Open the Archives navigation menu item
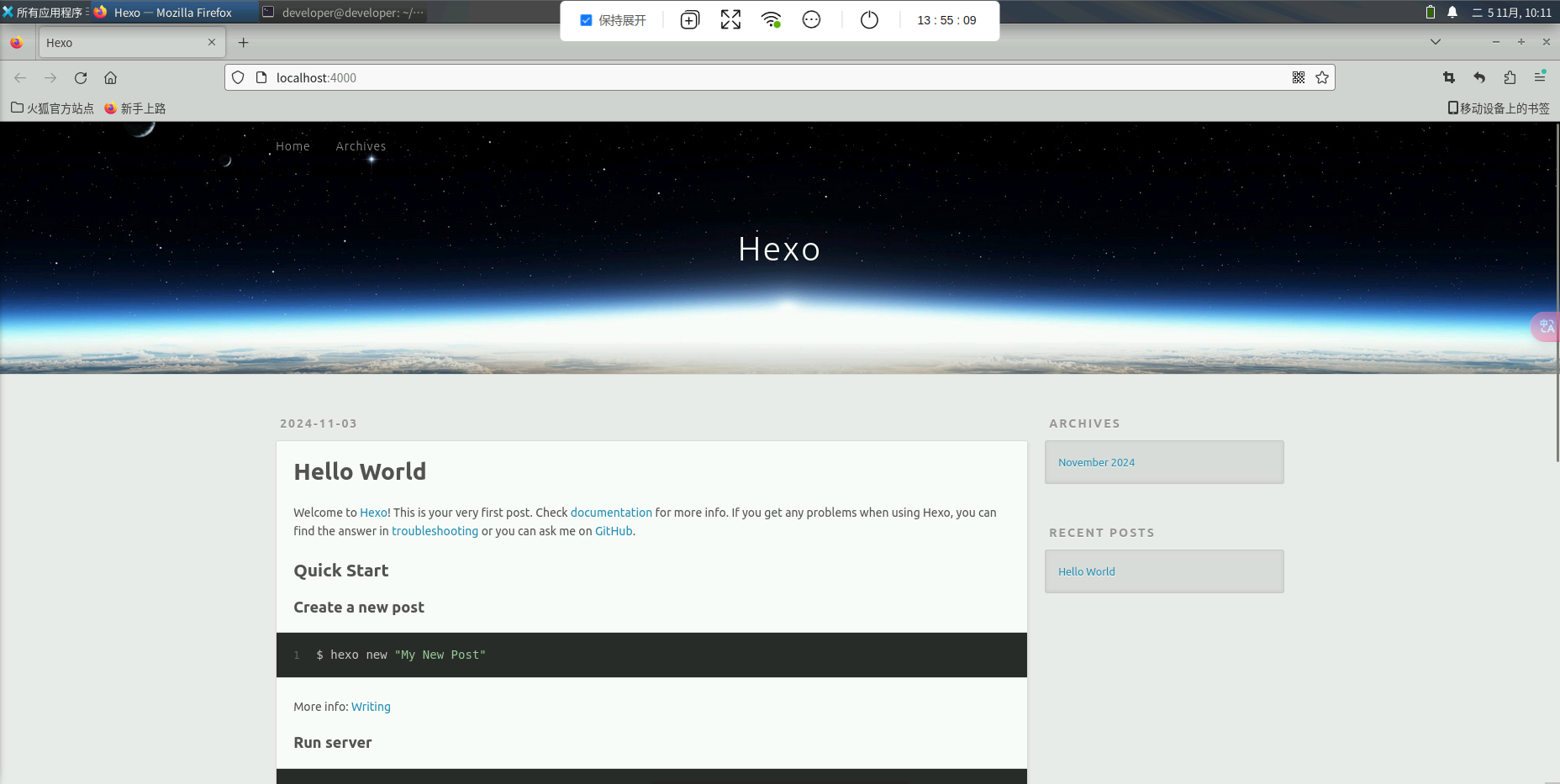The height and width of the screenshot is (784, 1560). pos(361,146)
